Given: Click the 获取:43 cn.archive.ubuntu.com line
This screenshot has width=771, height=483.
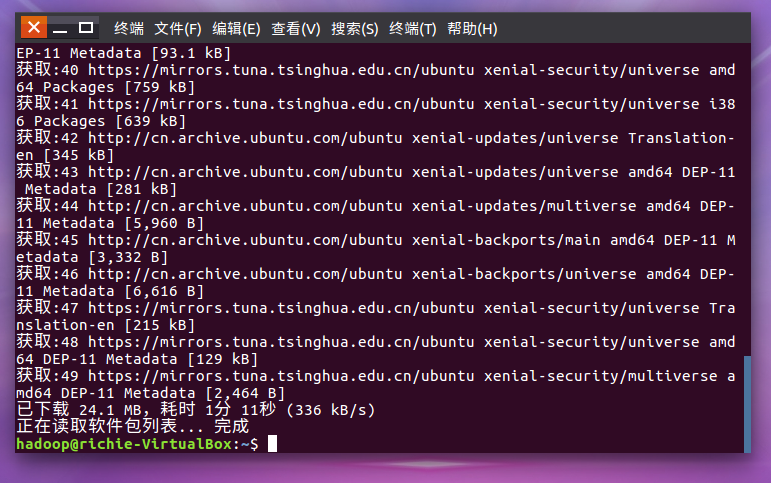Looking at the screenshot, I should pos(376,172).
